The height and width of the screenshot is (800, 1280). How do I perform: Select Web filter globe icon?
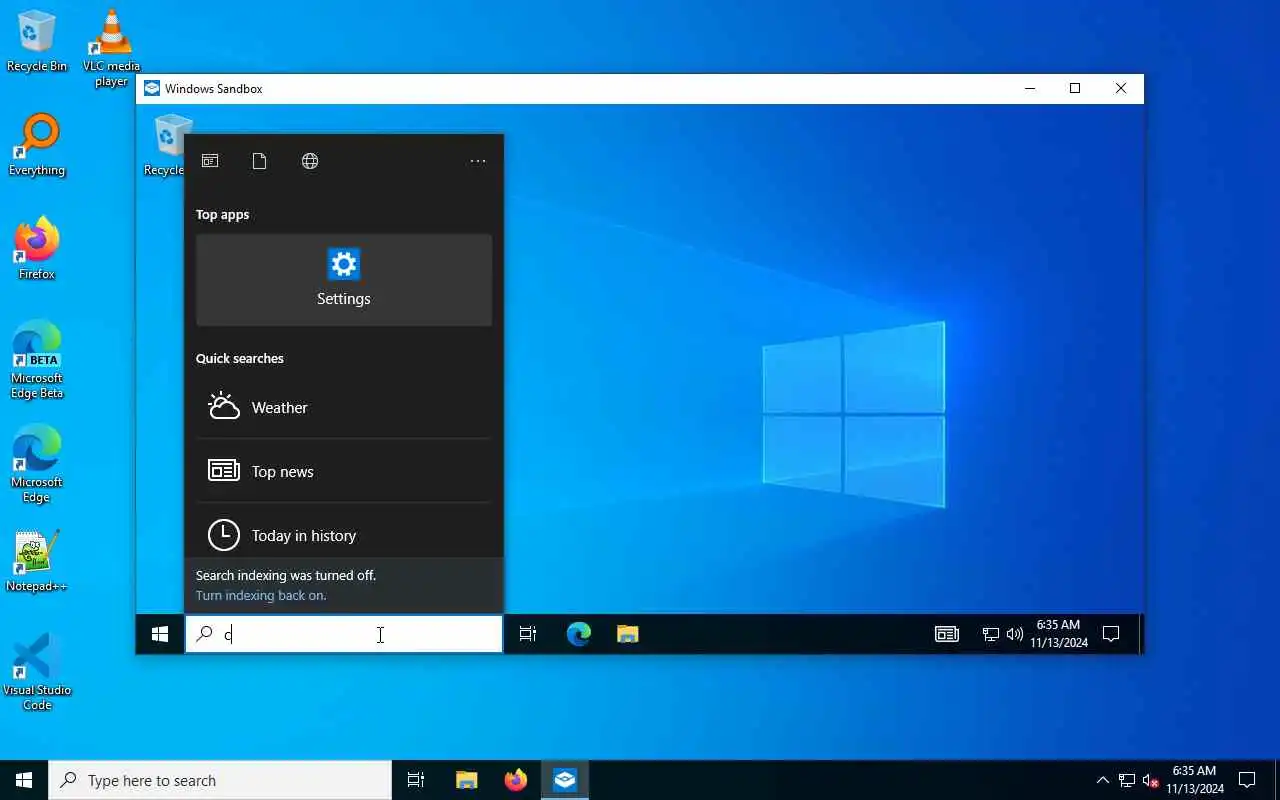click(x=310, y=161)
